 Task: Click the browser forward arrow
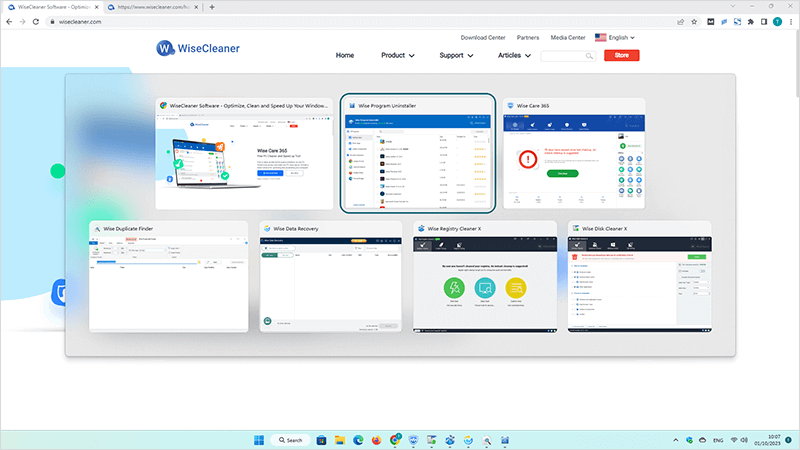(x=22, y=22)
